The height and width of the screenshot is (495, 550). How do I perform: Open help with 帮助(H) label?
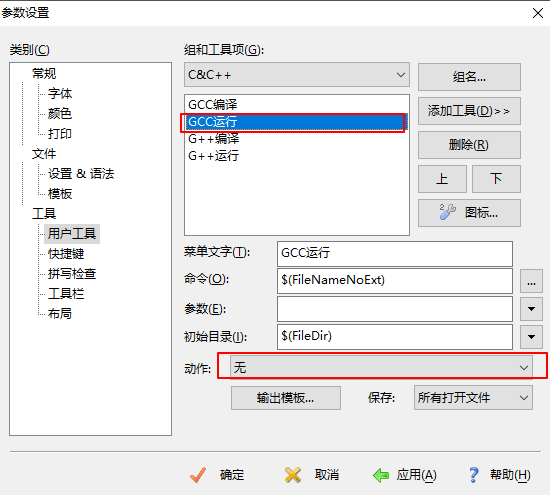tap(510, 475)
